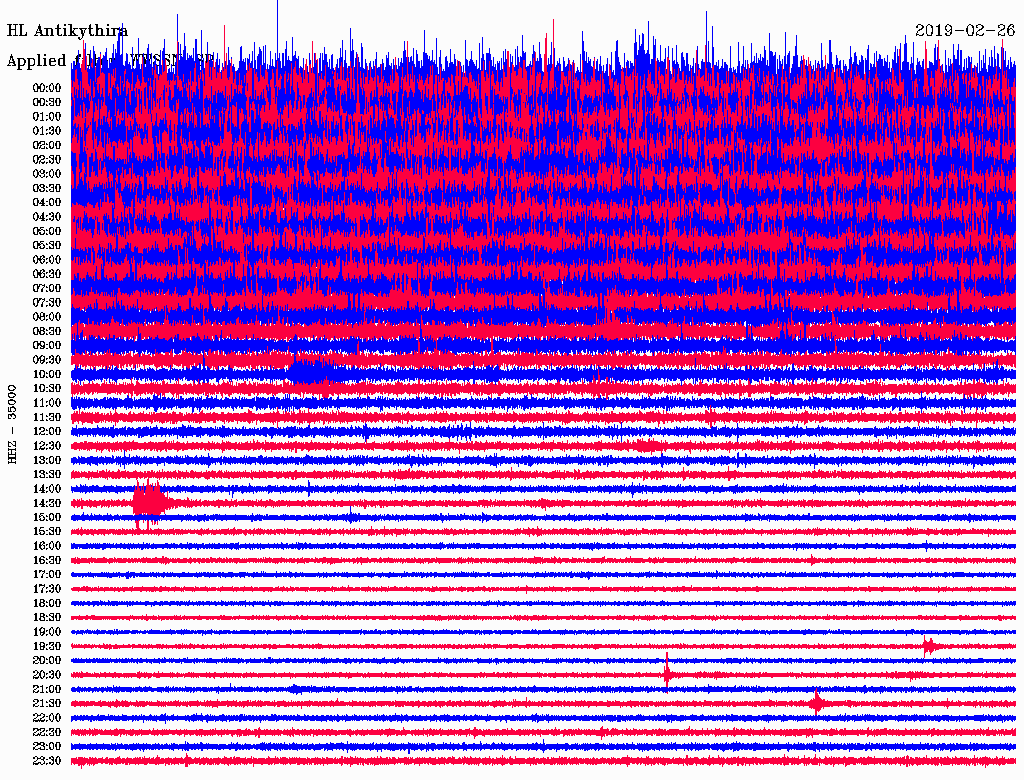
Task: Click the vertical HHZ - 35000 axis label
Action: pyautogui.click(x=13, y=423)
